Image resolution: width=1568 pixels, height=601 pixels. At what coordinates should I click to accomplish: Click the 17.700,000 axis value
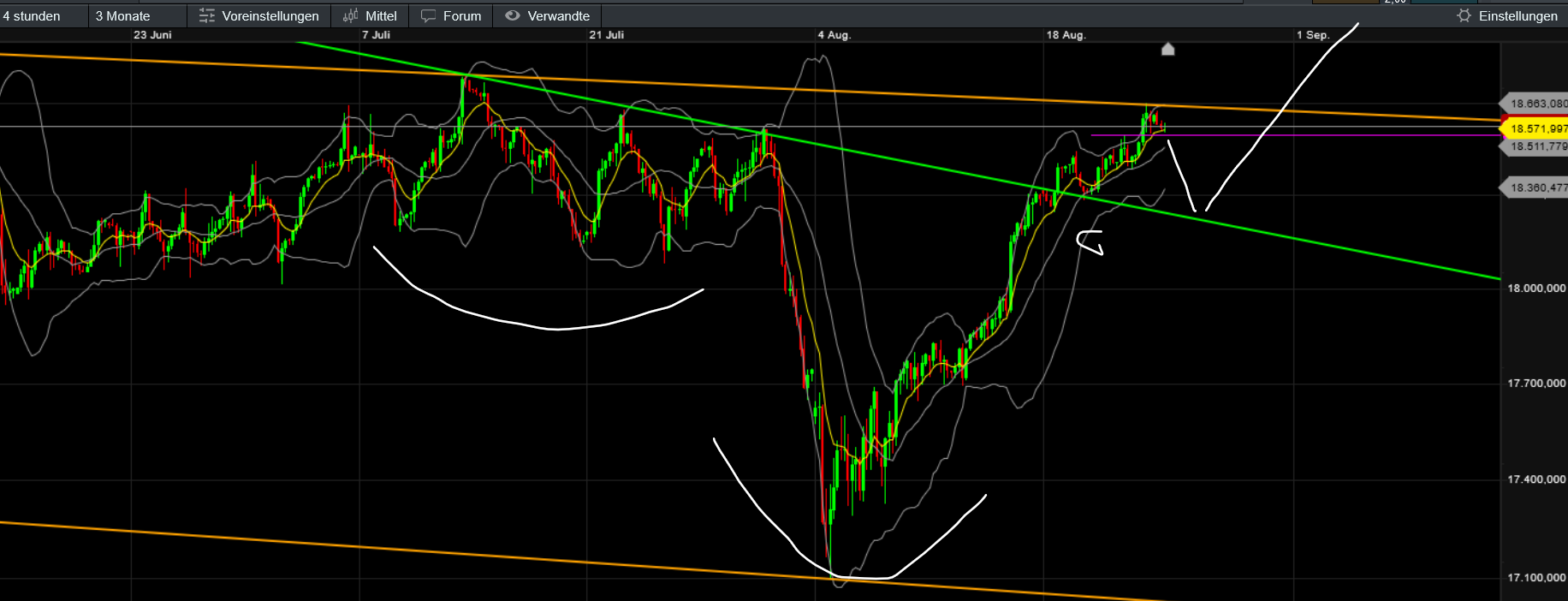click(x=1536, y=384)
